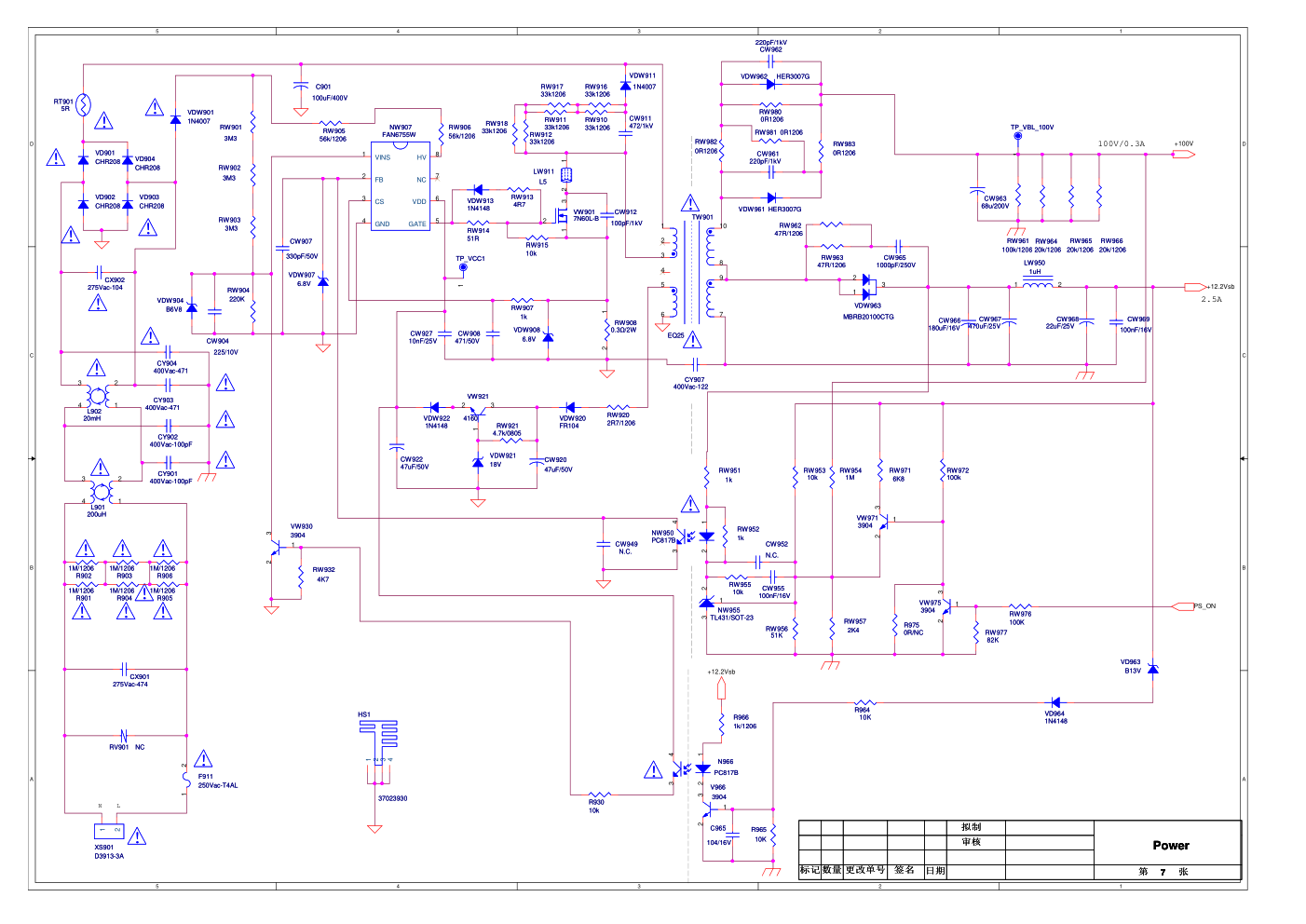The height and width of the screenshot is (924, 1306).
Task: Click the VD964 1N4148 diode symbol
Action: pyautogui.click(x=1055, y=703)
